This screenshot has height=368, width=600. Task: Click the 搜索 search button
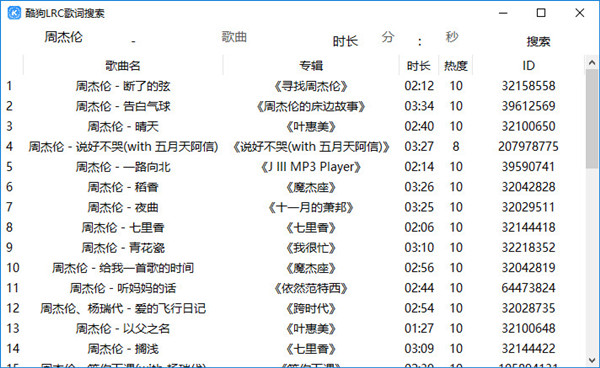[538, 41]
